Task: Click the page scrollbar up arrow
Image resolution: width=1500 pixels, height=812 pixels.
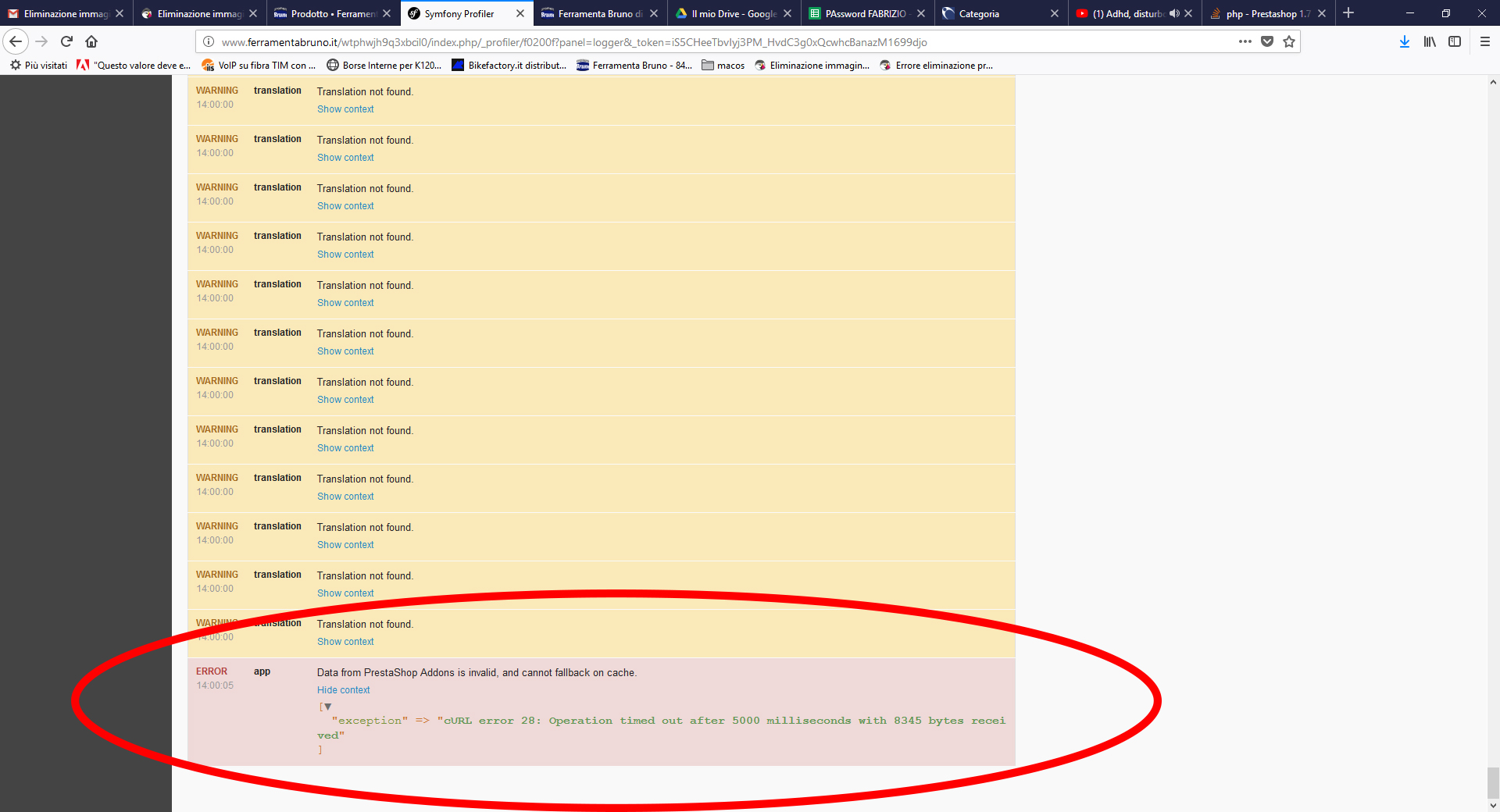Action: (x=1493, y=82)
